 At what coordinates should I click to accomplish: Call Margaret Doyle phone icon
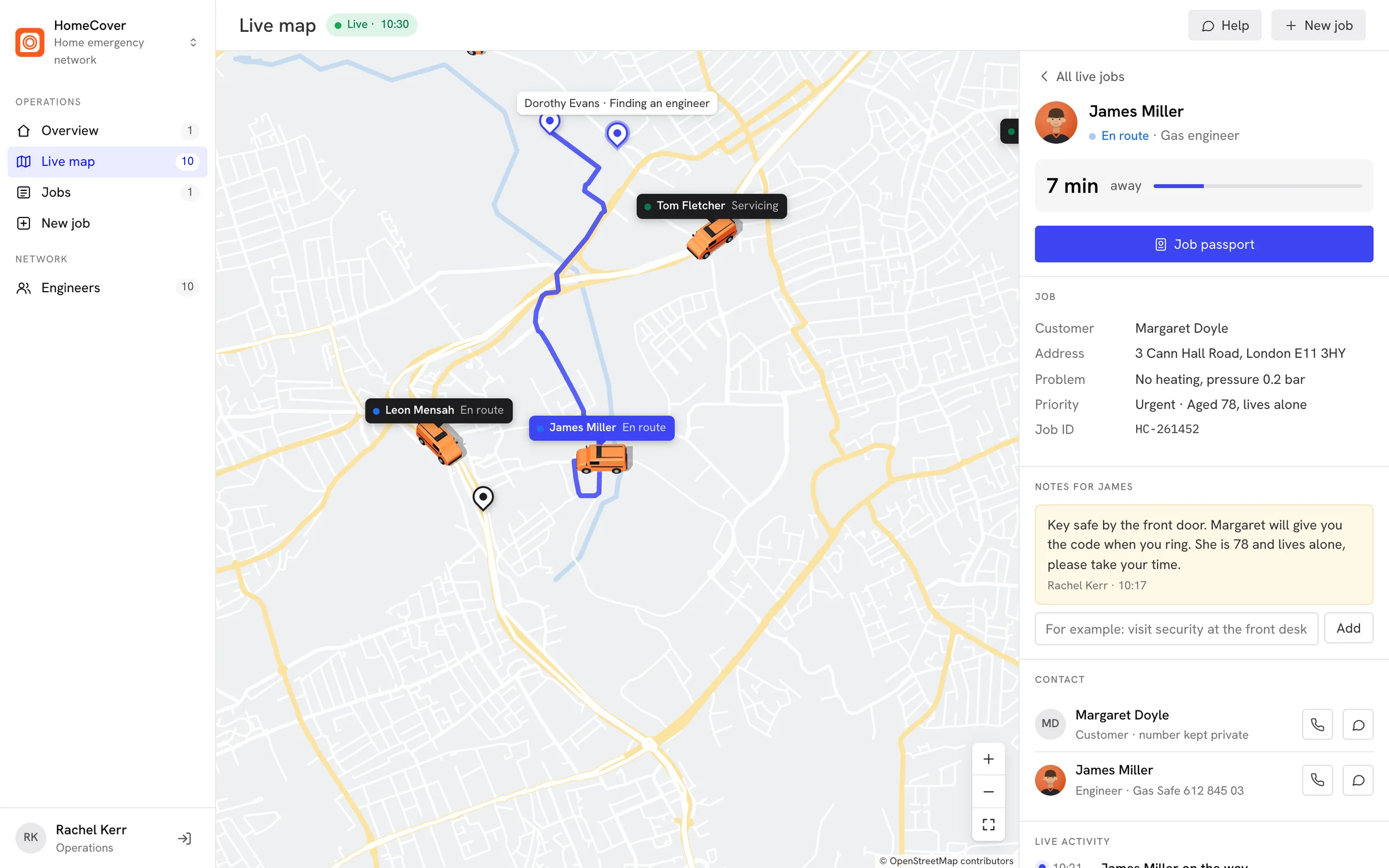(1317, 724)
